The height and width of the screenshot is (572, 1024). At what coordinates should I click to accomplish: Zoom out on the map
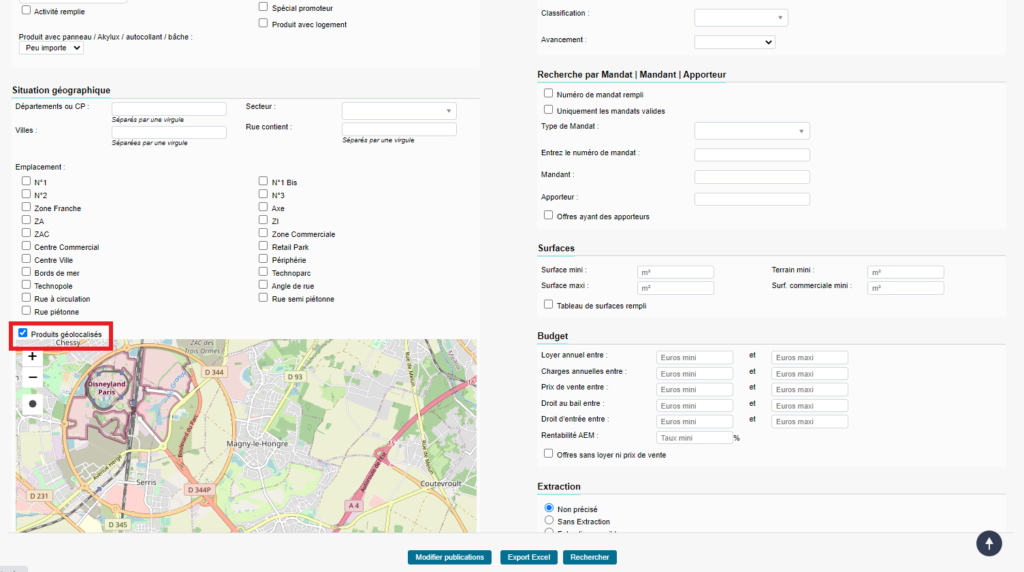(x=33, y=378)
